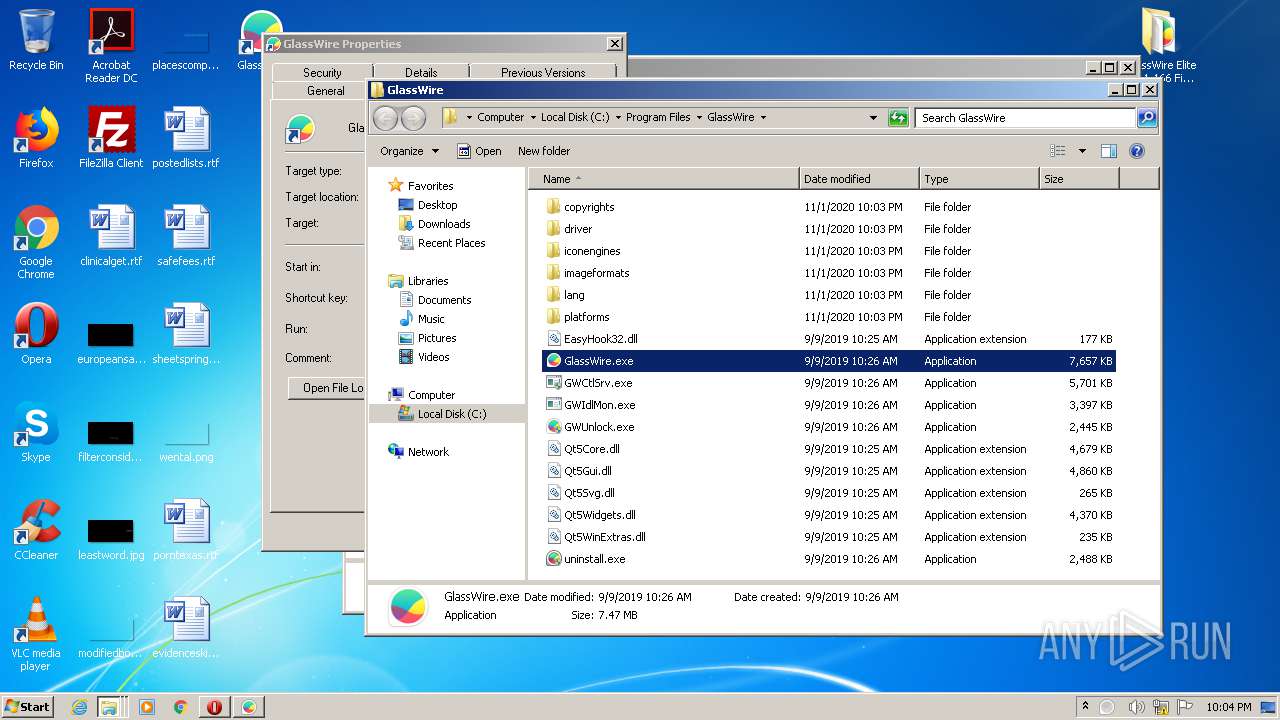
Task: Click the volume speaker tray icon
Action: click(x=1136, y=707)
